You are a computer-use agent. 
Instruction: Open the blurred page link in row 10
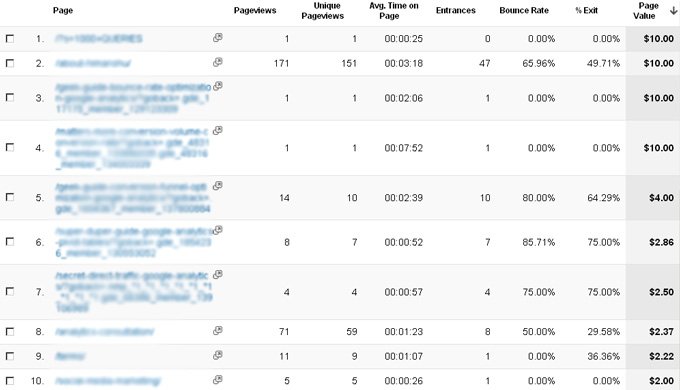108,381
